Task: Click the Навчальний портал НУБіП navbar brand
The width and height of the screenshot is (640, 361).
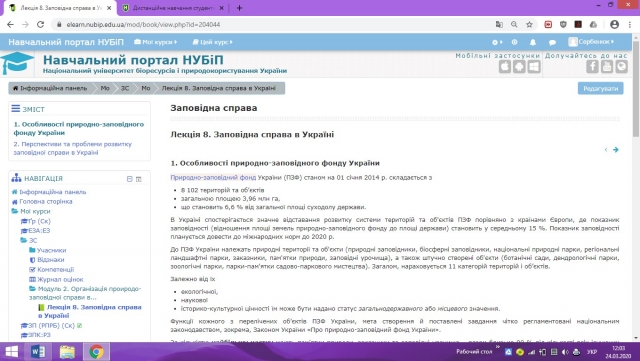Action: click(66, 42)
